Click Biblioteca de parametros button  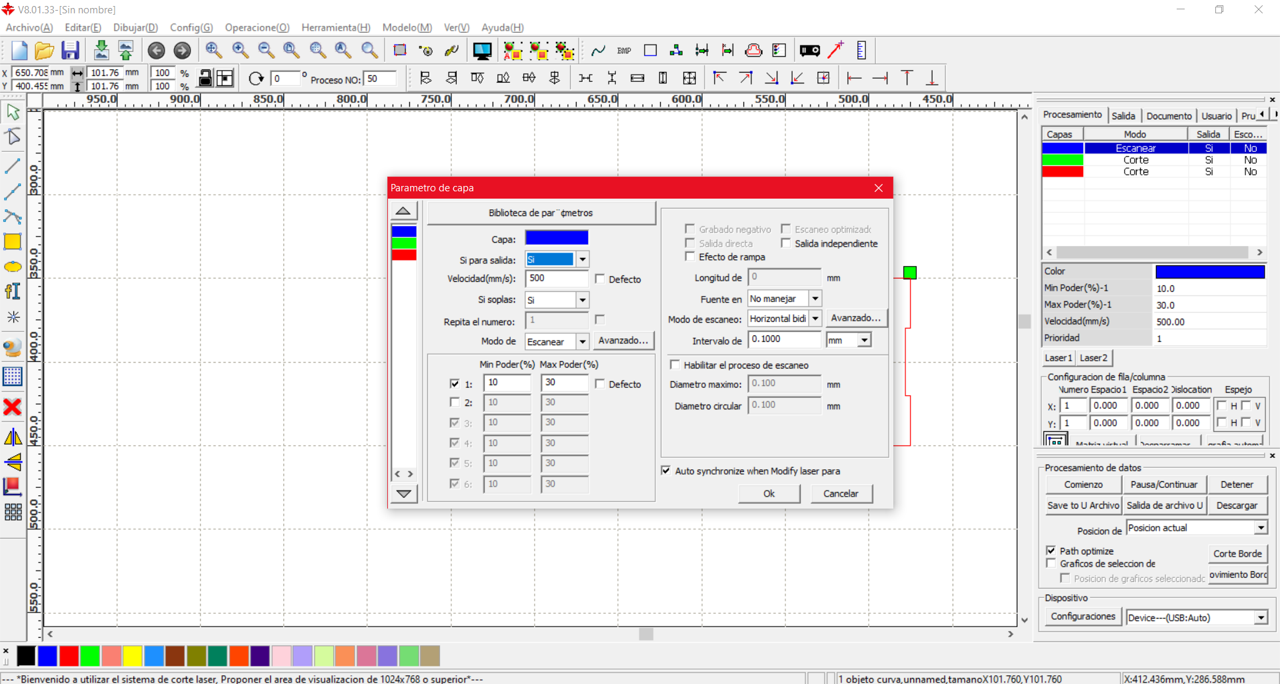(x=541, y=213)
